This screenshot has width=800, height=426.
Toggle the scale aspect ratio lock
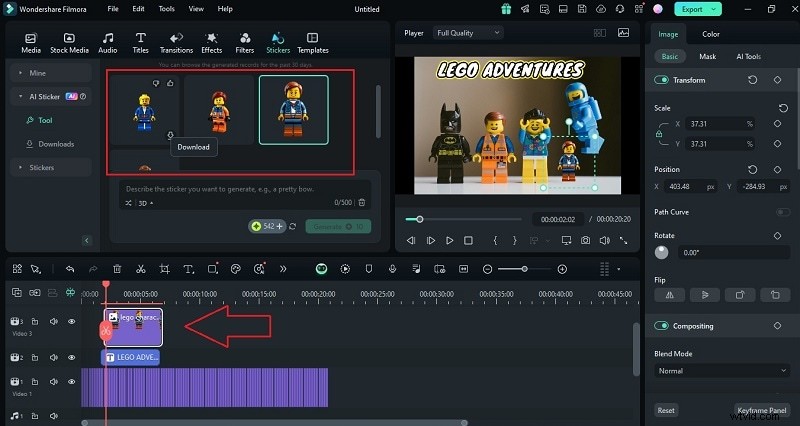659,134
